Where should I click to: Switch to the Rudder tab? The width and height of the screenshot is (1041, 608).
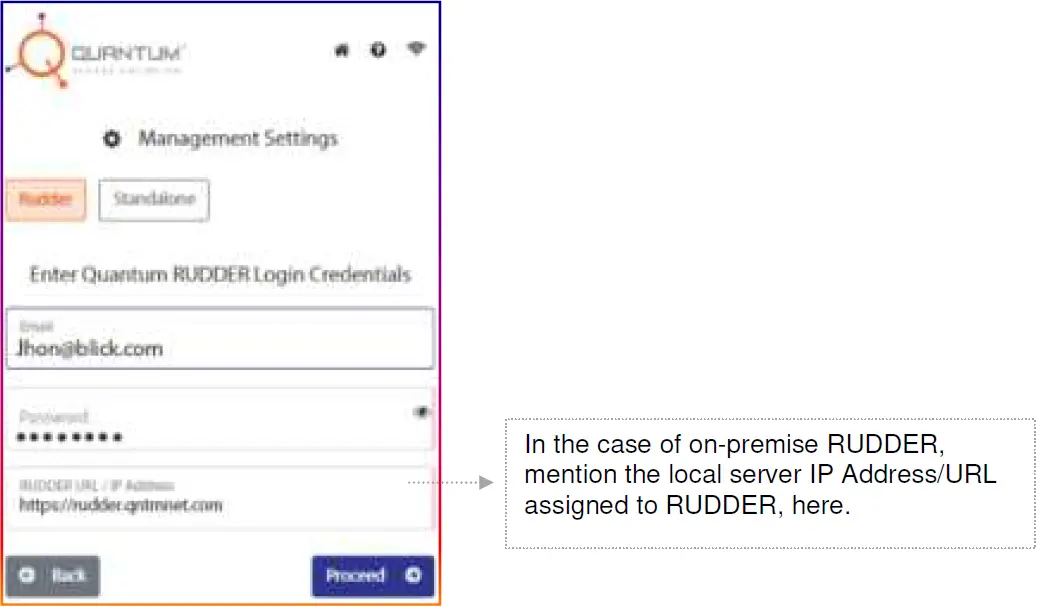tap(46, 199)
